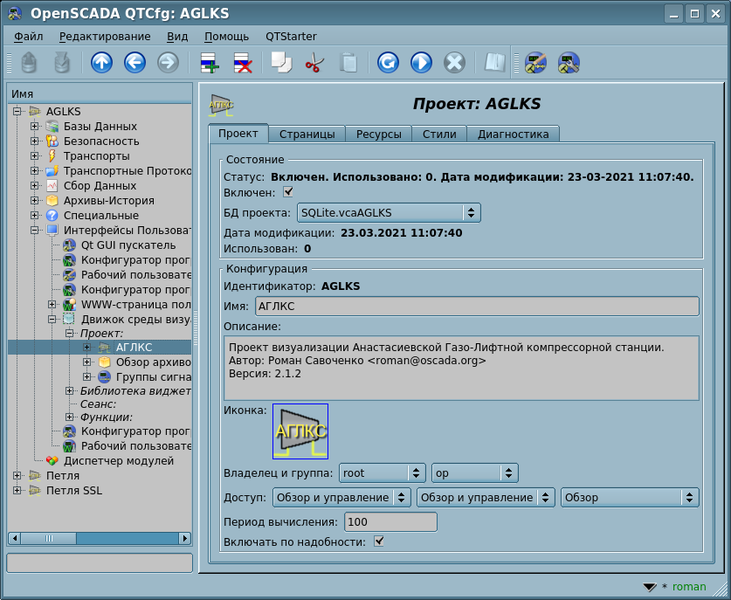Click the tree scrollbar left arrow
The image size is (731, 600).
coord(14,538)
